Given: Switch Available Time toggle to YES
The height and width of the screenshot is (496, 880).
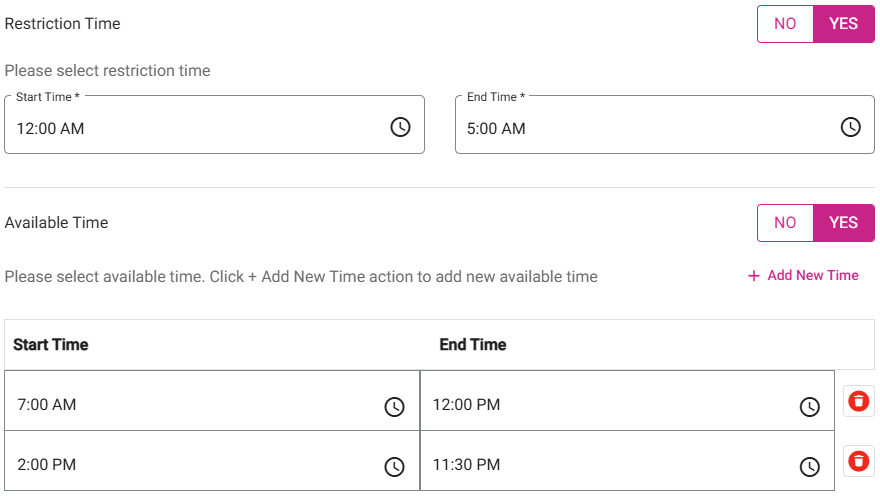Looking at the screenshot, I should pyautogui.click(x=843, y=223).
